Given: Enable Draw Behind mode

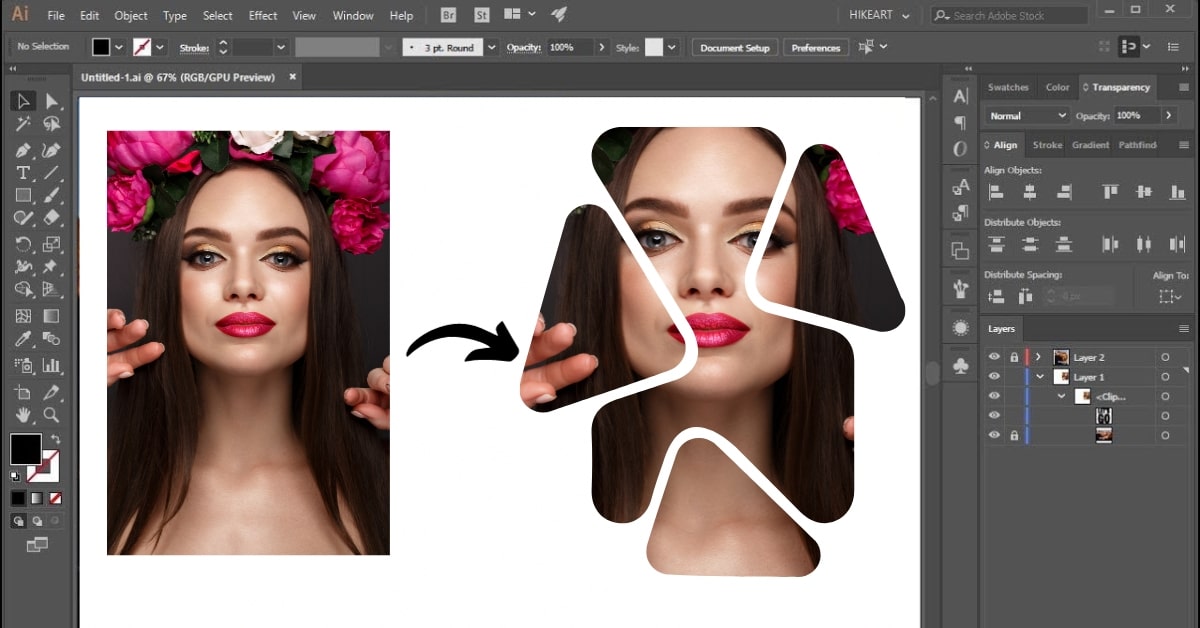Looking at the screenshot, I should coord(37,521).
